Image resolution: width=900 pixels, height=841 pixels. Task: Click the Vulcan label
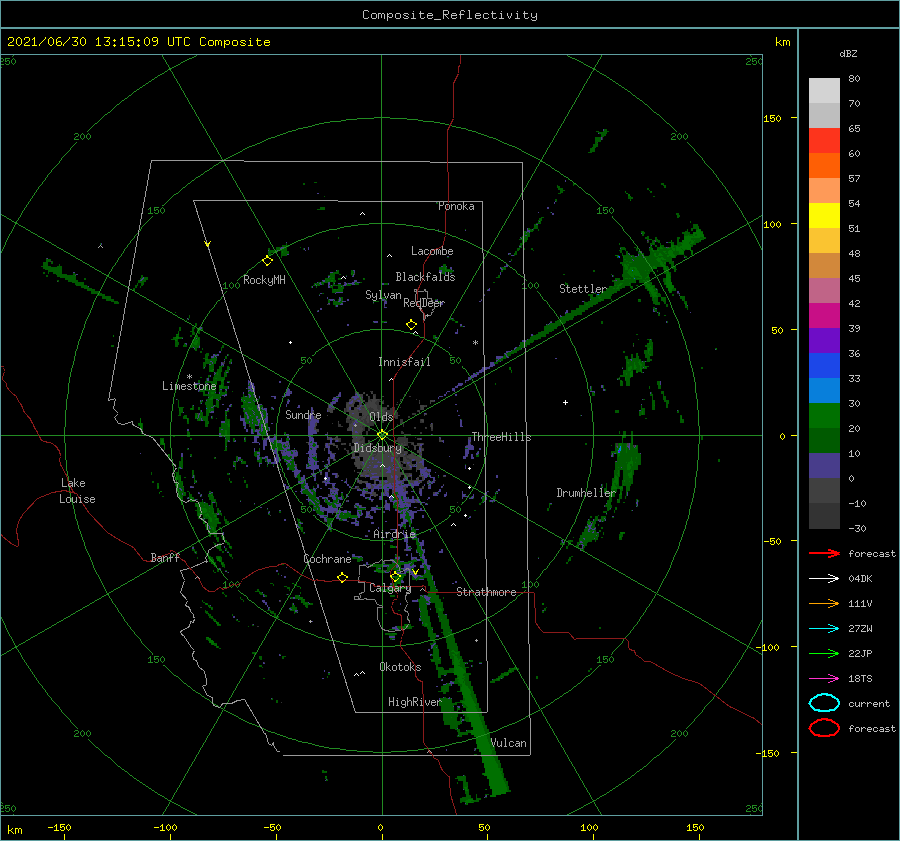point(509,743)
